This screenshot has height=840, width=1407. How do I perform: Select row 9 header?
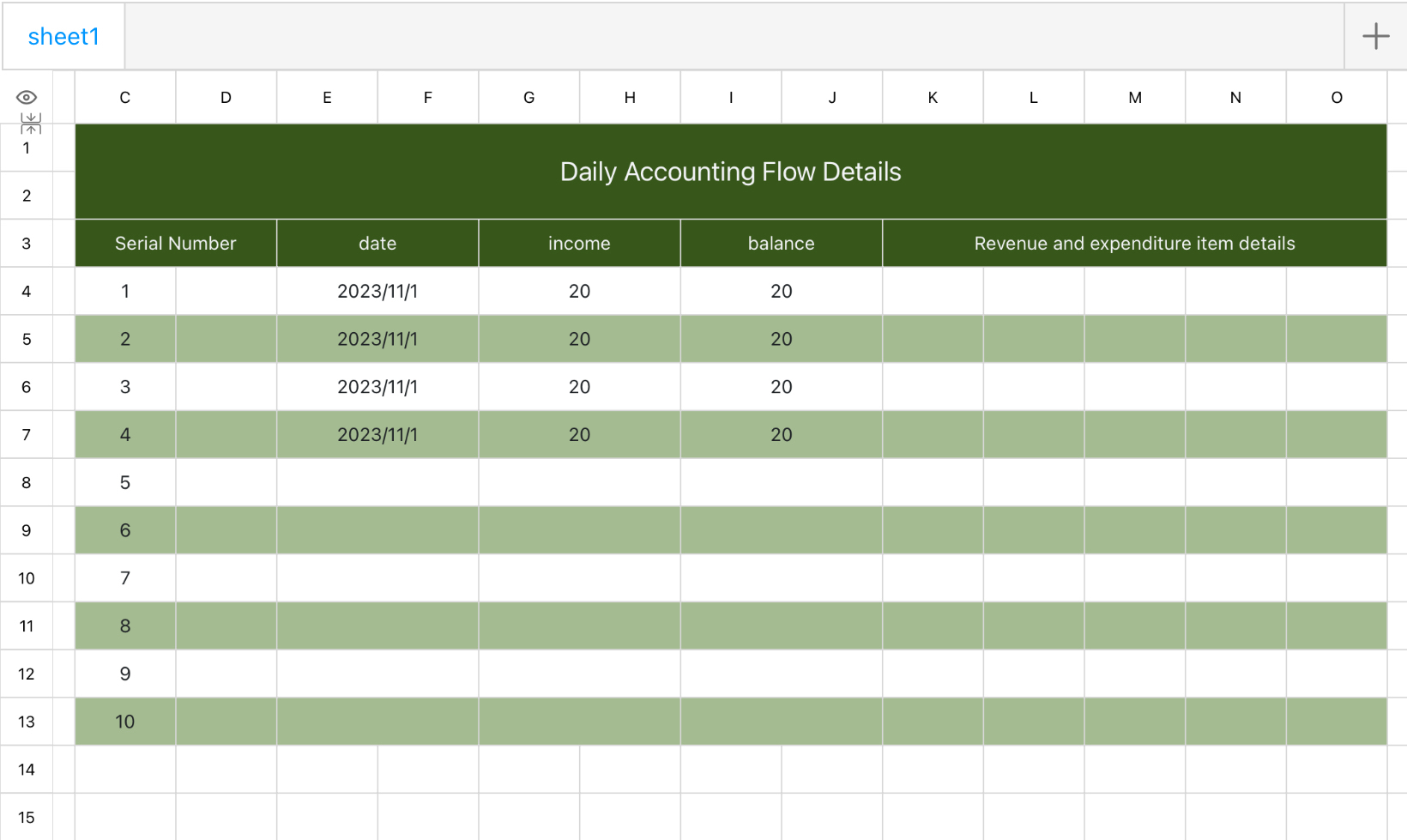(27, 530)
